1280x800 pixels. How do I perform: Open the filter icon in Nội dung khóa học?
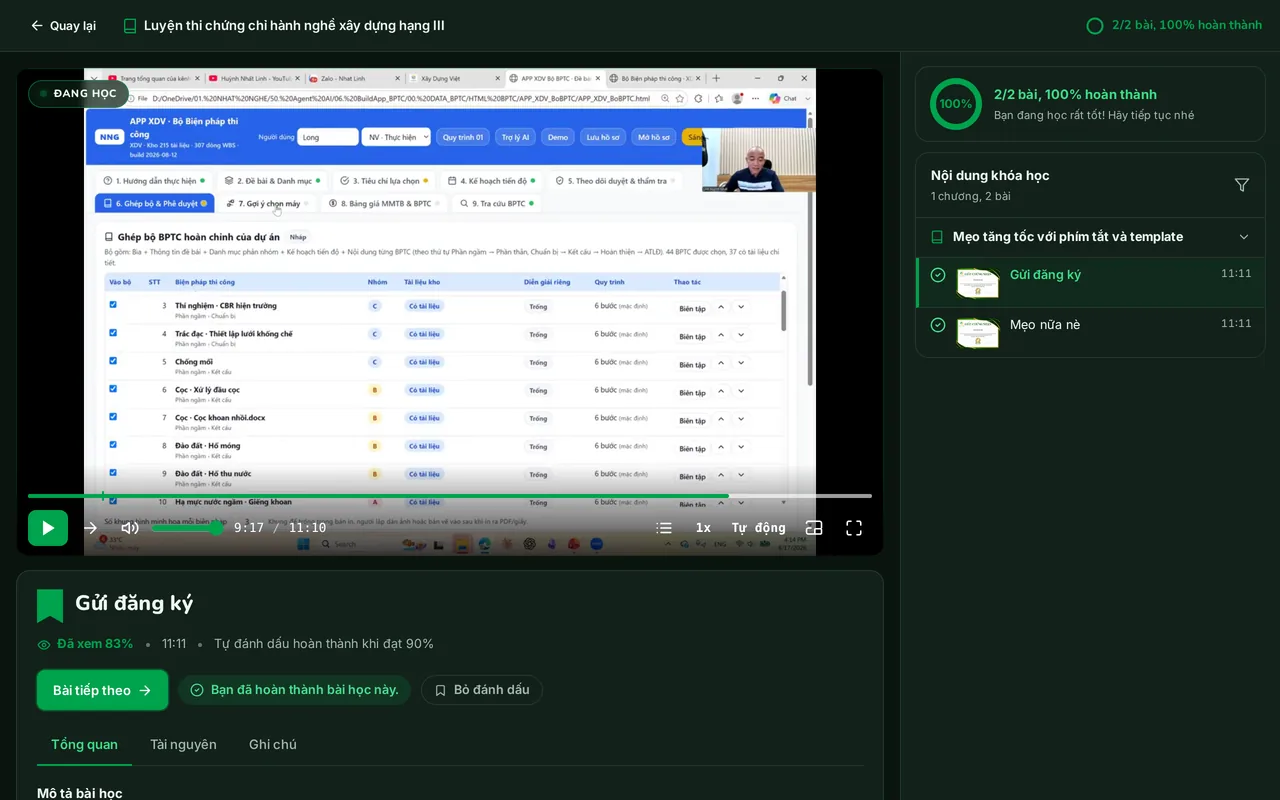click(x=1242, y=185)
